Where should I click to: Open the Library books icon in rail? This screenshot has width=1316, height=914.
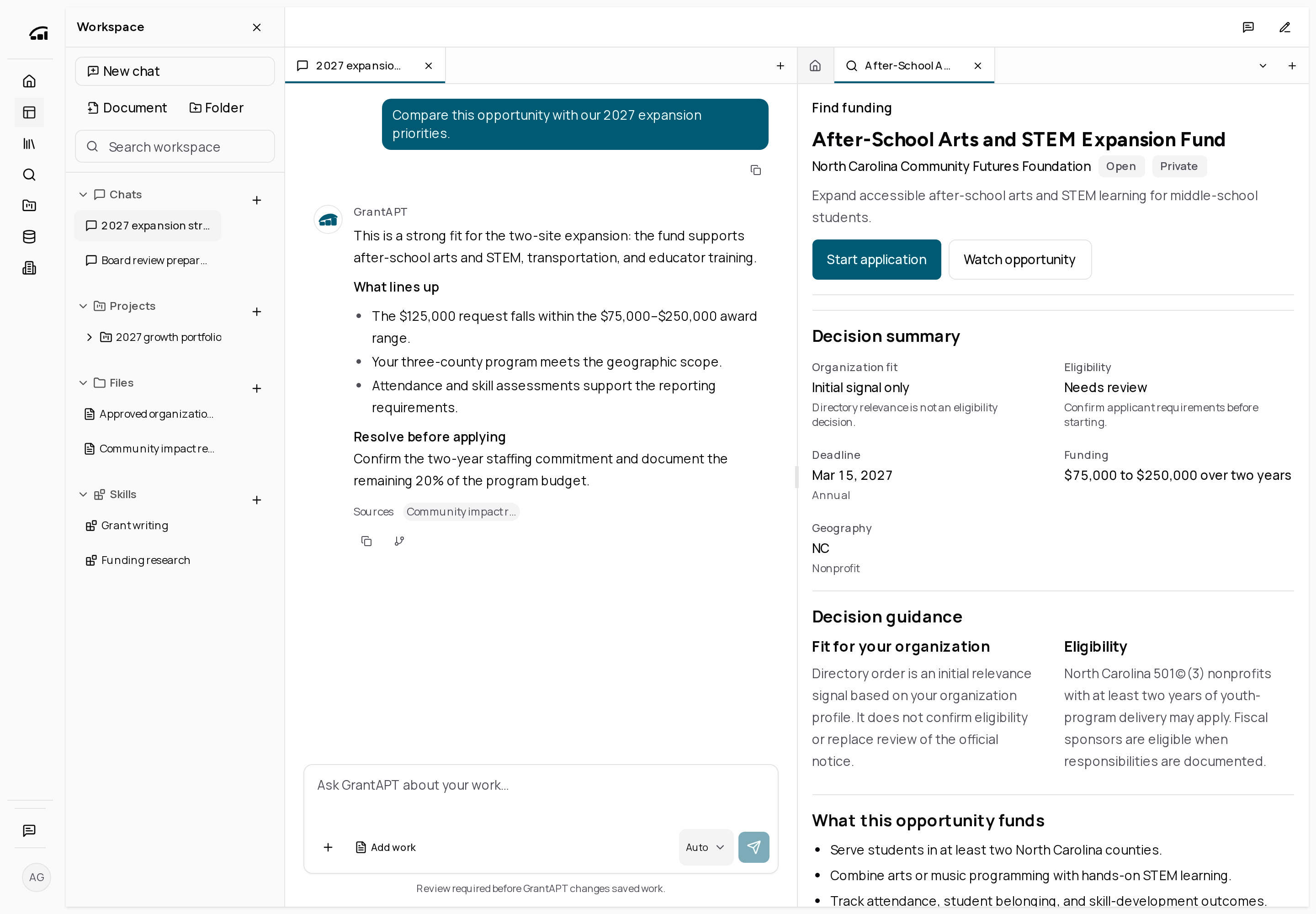click(x=29, y=144)
